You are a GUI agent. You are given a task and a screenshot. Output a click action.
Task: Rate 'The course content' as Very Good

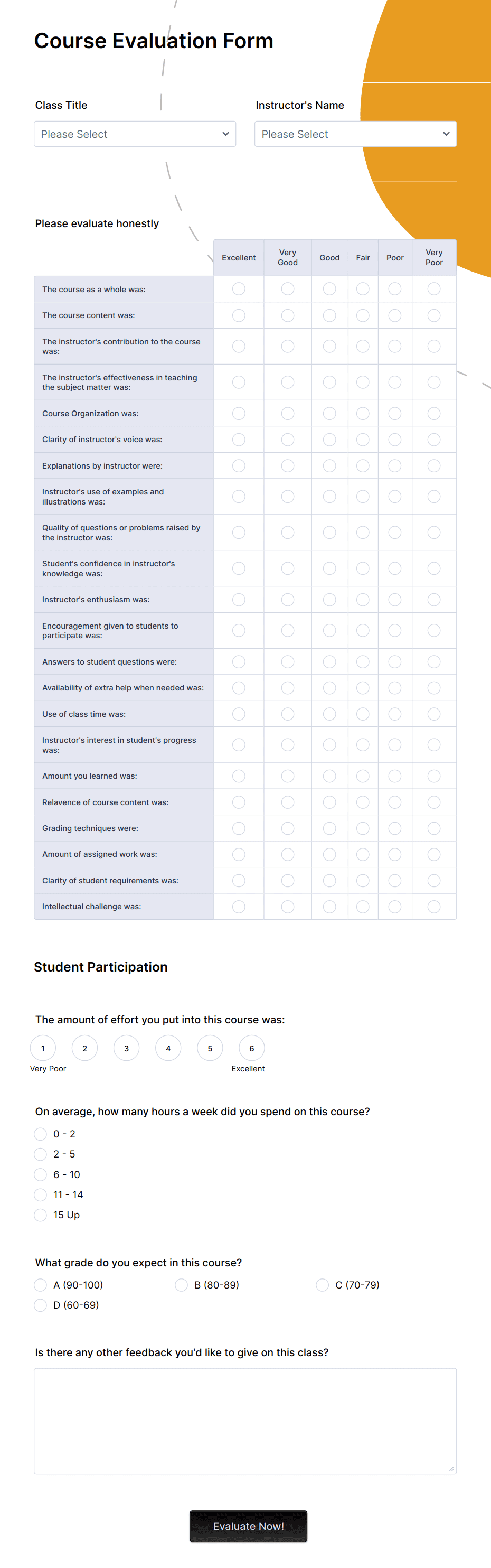click(288, 315)
